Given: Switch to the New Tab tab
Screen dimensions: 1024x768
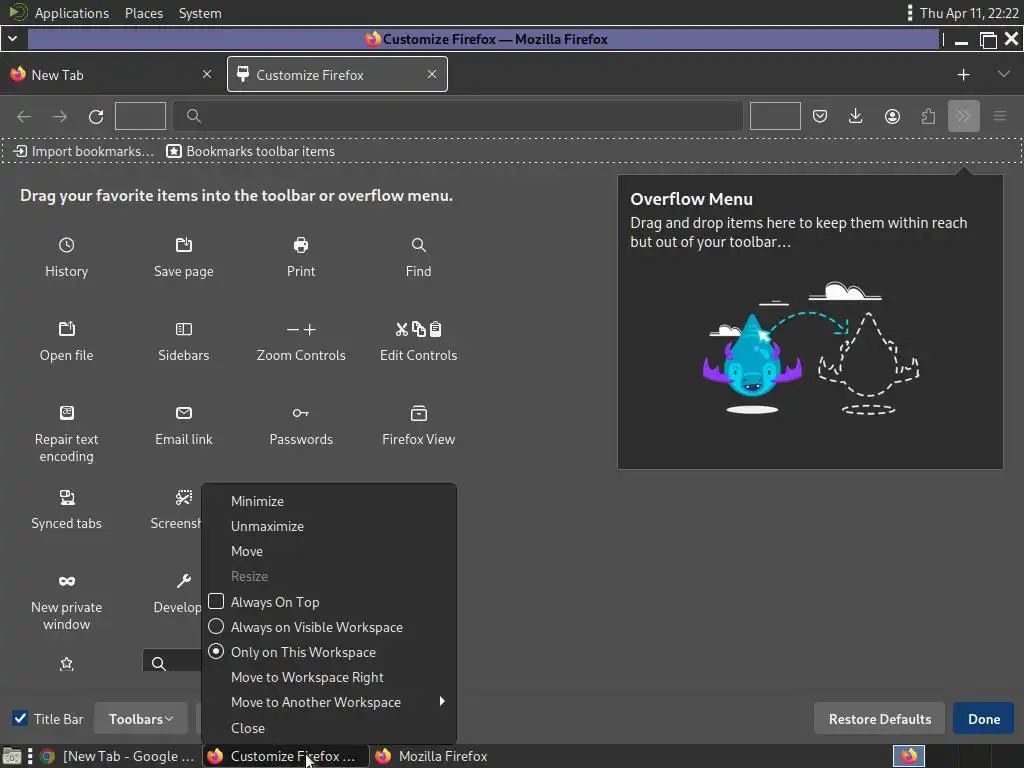Looking at the screenshot, I should (111, 74).
